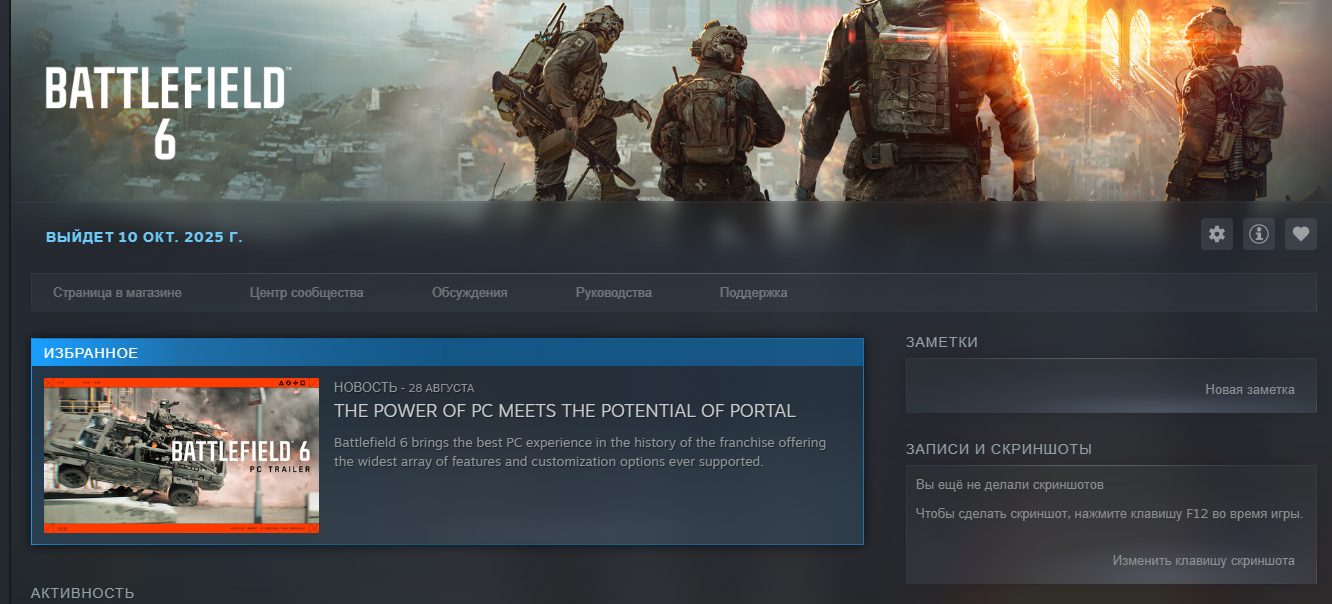The image size is (1332, 604).
Task: Open Обсуждения tab
Action: (x=470, y=293)
